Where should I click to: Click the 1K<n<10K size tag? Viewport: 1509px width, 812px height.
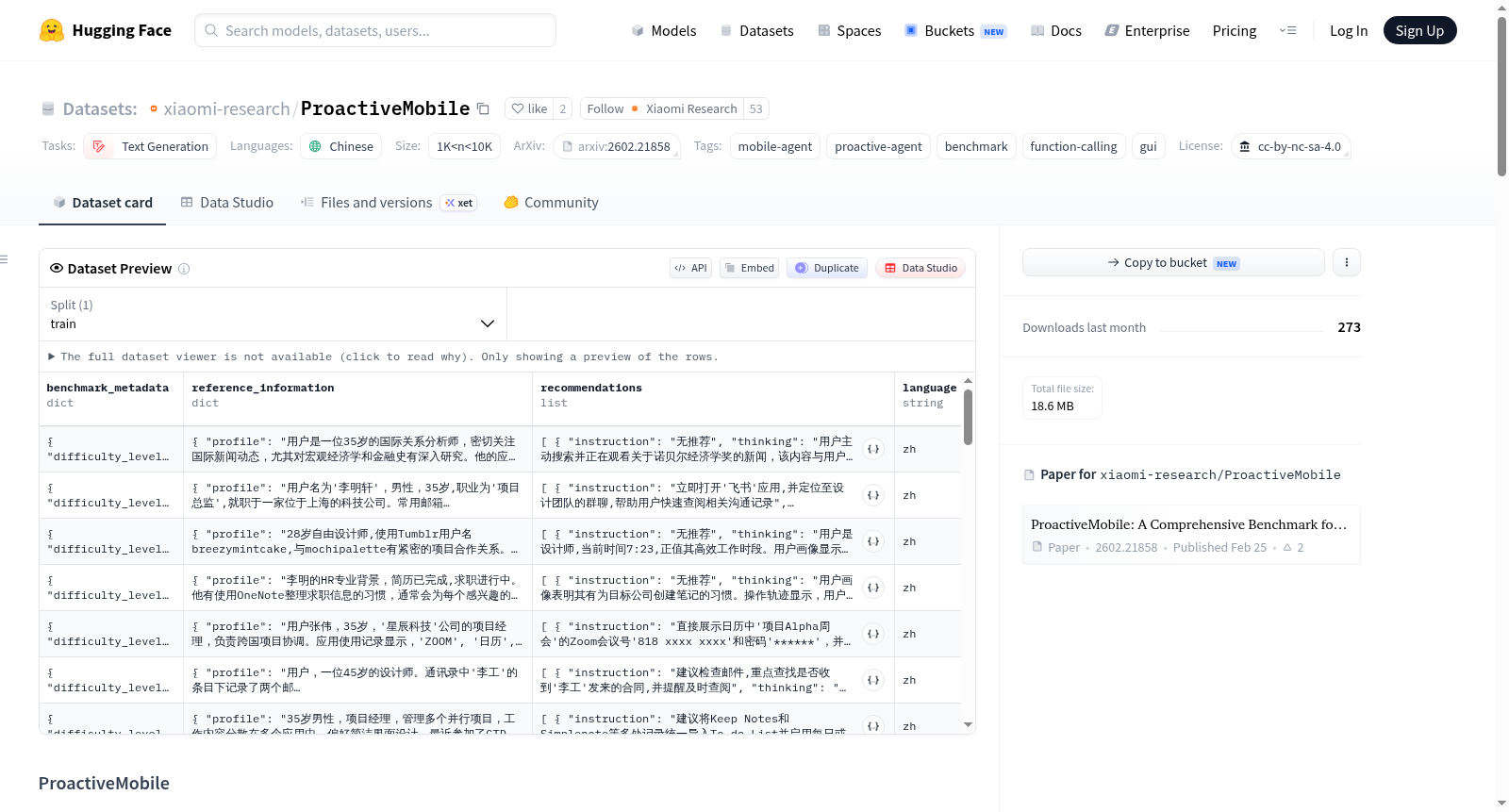(x=464, y=146)
